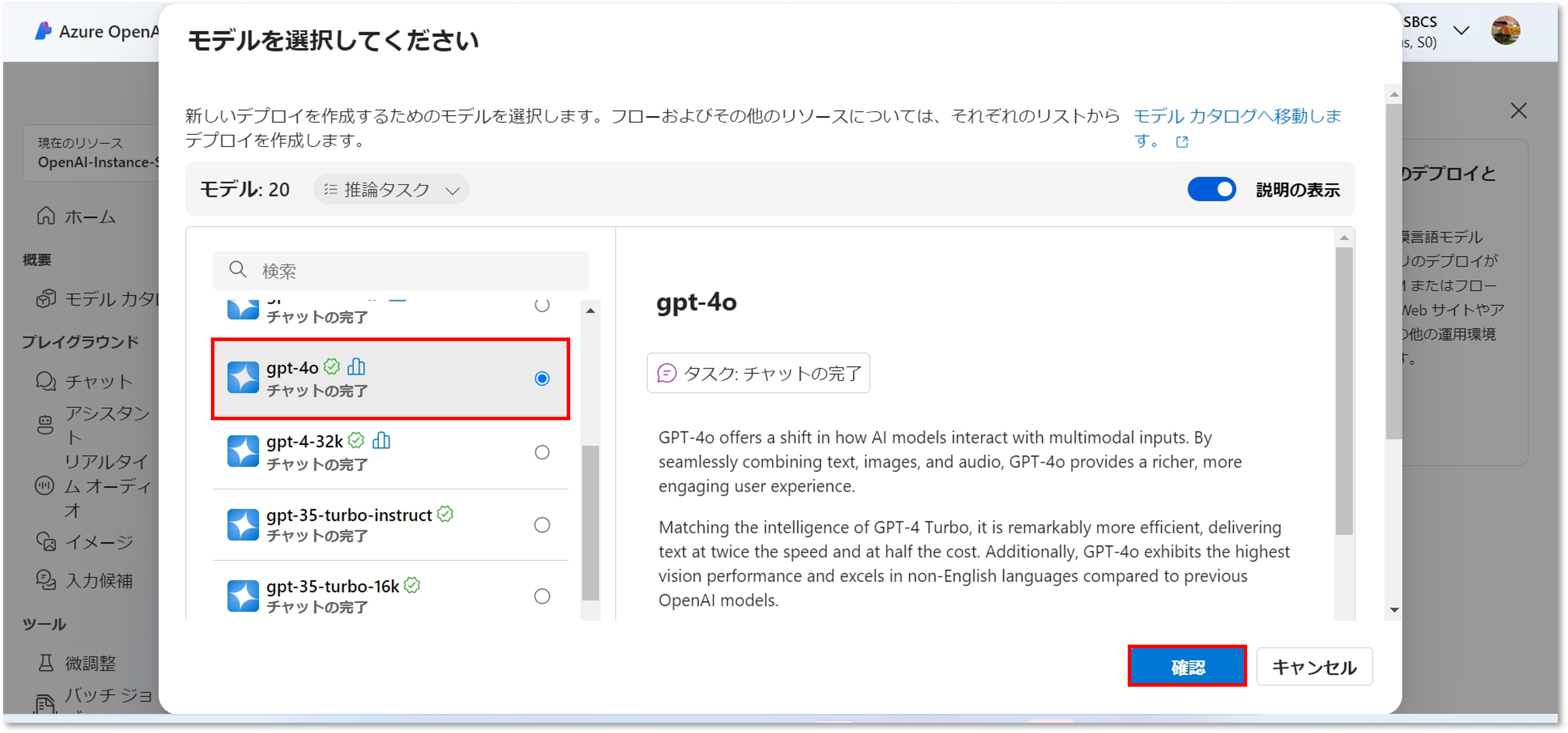Viewport: 1568px width, 733px height.
Task: Click the gpt-35-turbo-16k model logo icon
Action: pyautogui.click(x=243, y=596)
